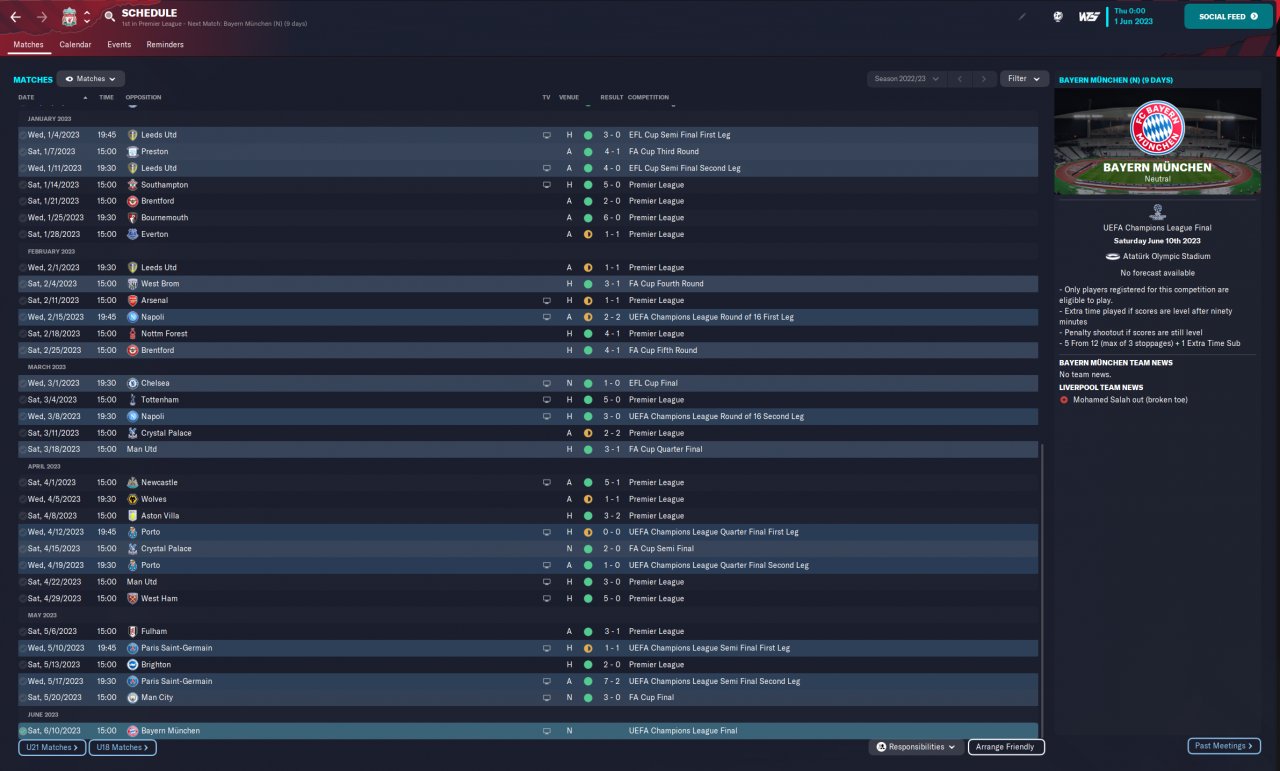Open U21 Matches
The image size is (1280, 771).
coord(52,747)
